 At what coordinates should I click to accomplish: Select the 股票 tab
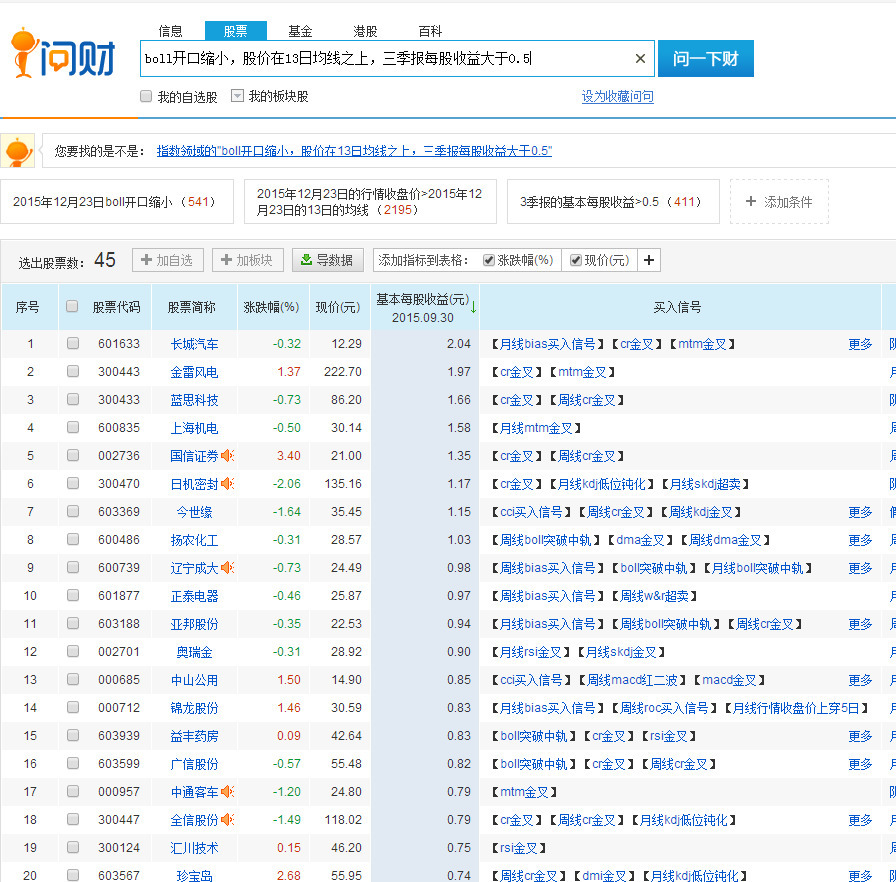coord(235,31)
